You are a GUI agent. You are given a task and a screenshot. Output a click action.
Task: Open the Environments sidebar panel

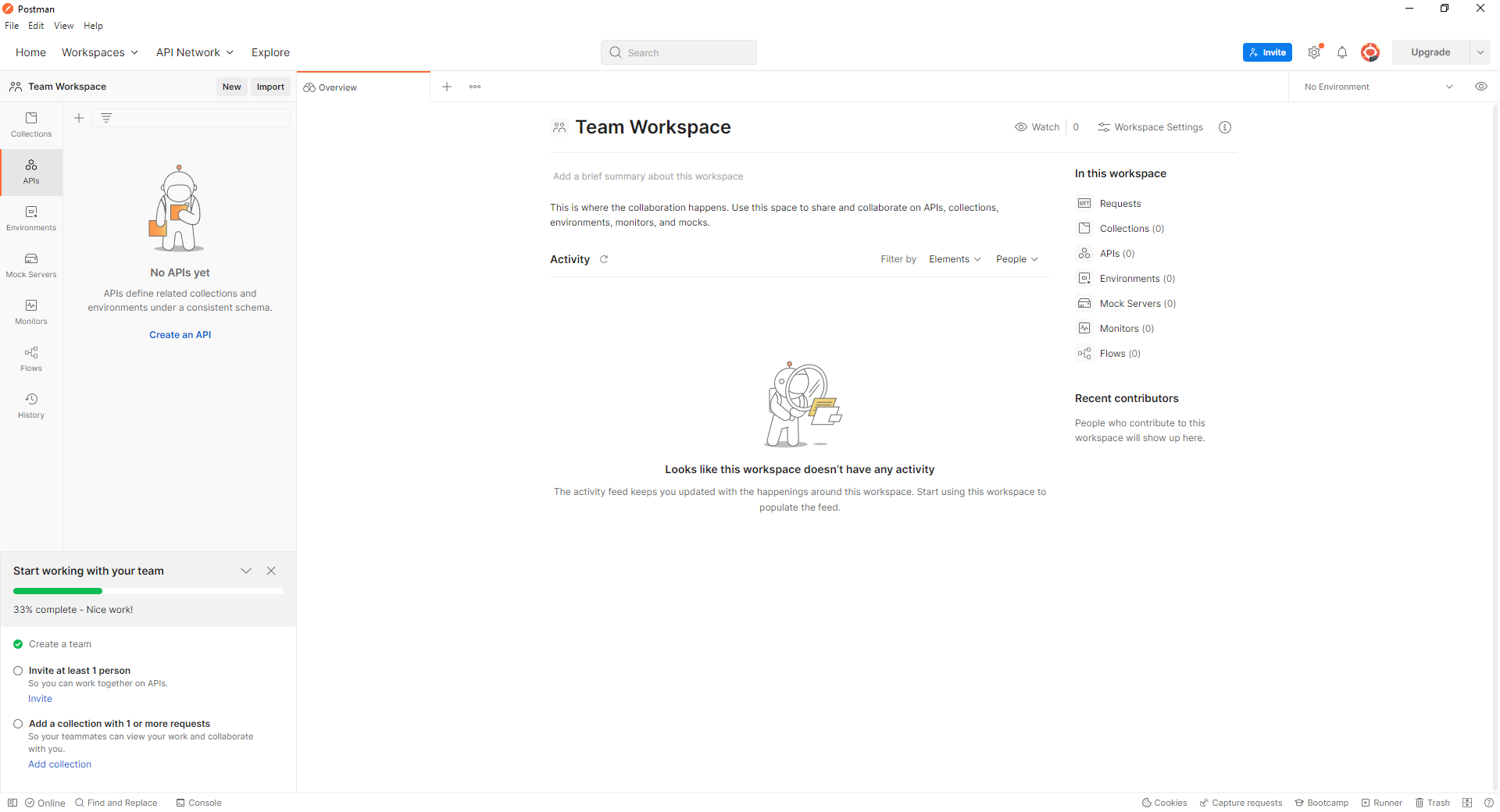pyautogui.click(x=31, y=219)
